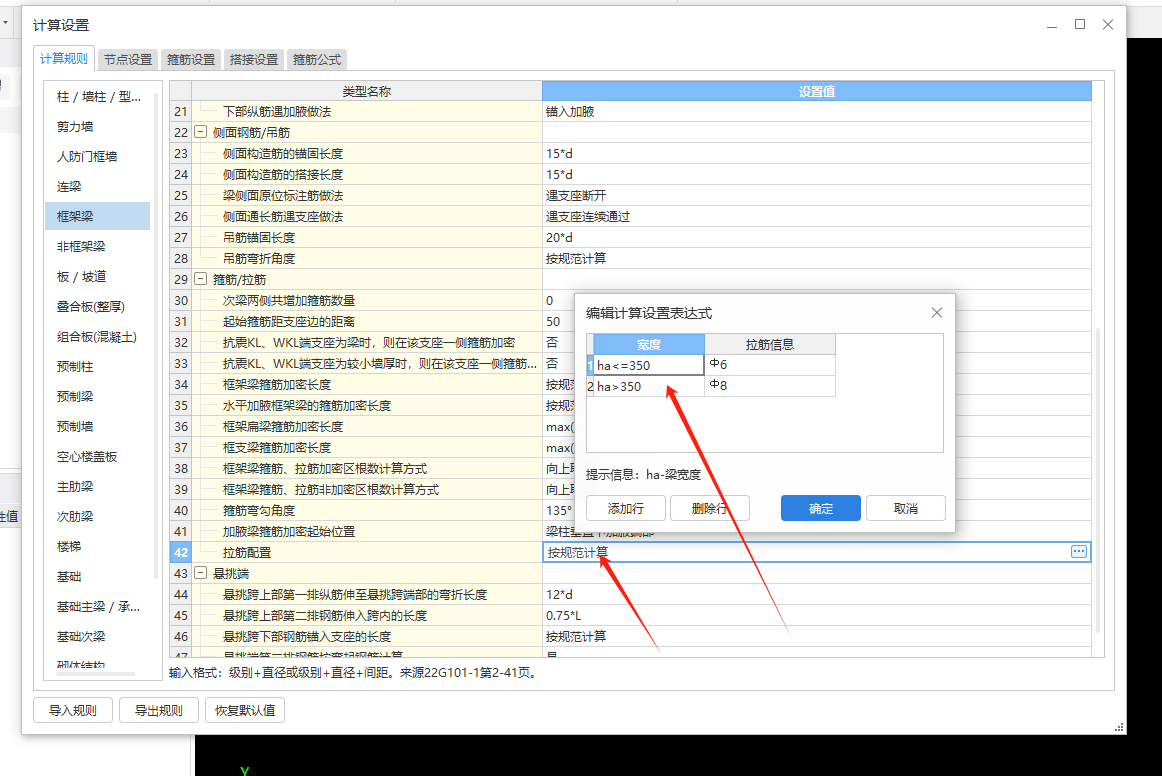Select 基础 in the category list
The width and height of the screenshot is (1162, 776).
pos(98,577)
